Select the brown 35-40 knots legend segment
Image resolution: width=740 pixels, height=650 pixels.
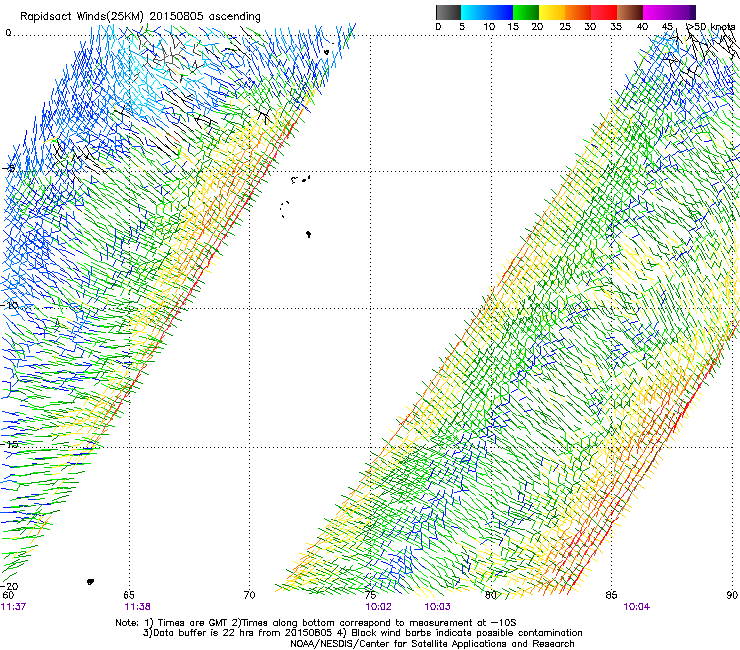630,12
